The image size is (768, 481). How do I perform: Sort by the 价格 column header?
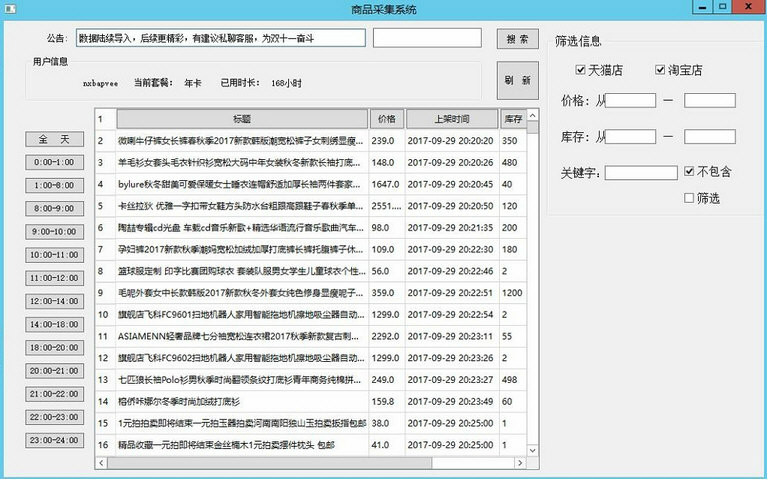point(386,119)
